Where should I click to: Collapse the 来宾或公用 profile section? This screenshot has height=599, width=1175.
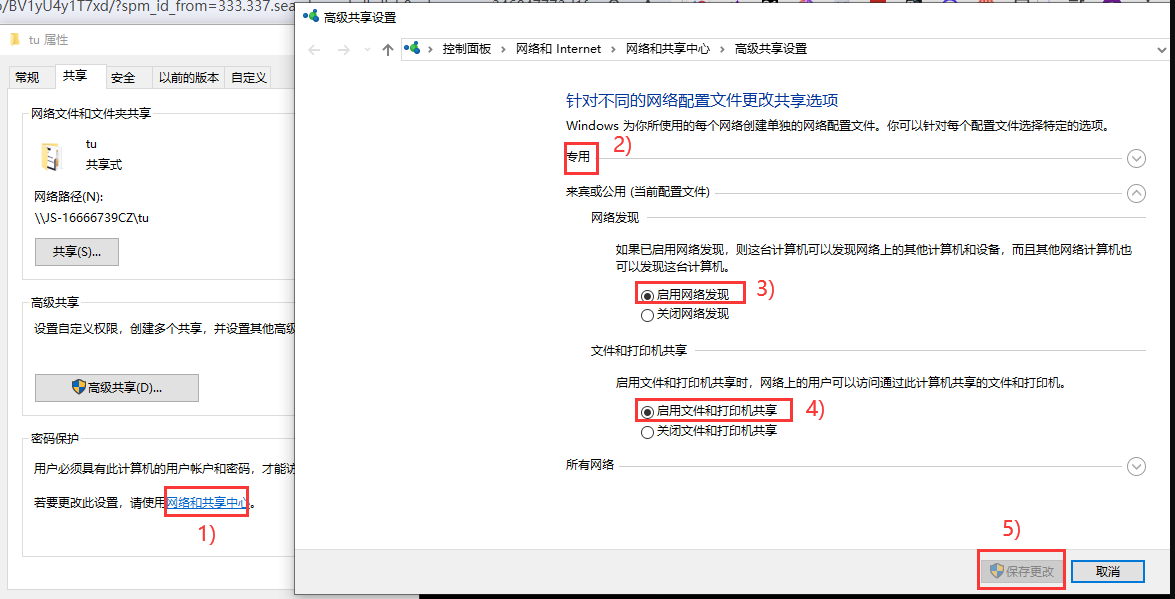pos(1135,193)
